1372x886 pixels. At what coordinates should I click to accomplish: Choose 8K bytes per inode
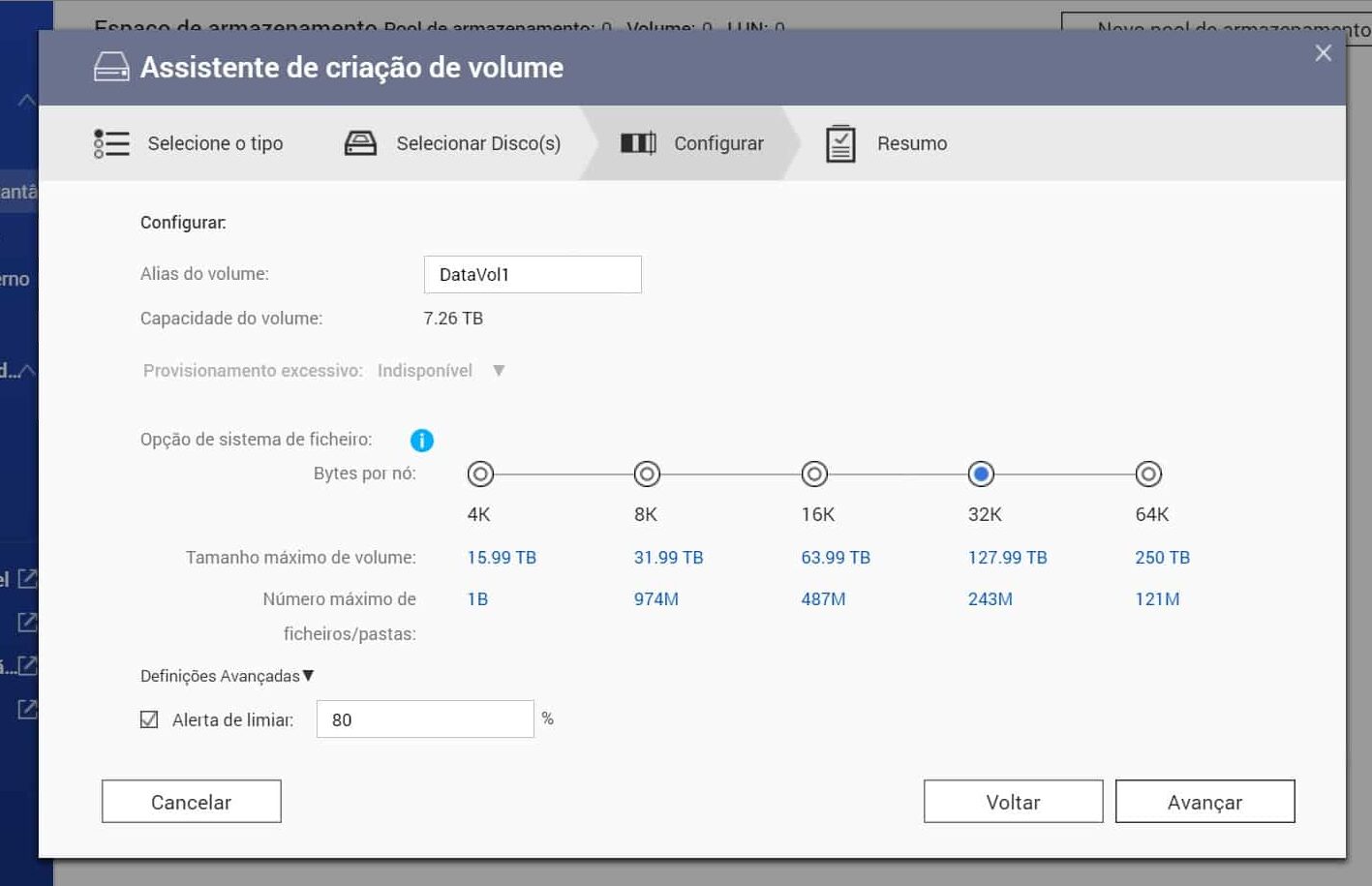[647, 474]
